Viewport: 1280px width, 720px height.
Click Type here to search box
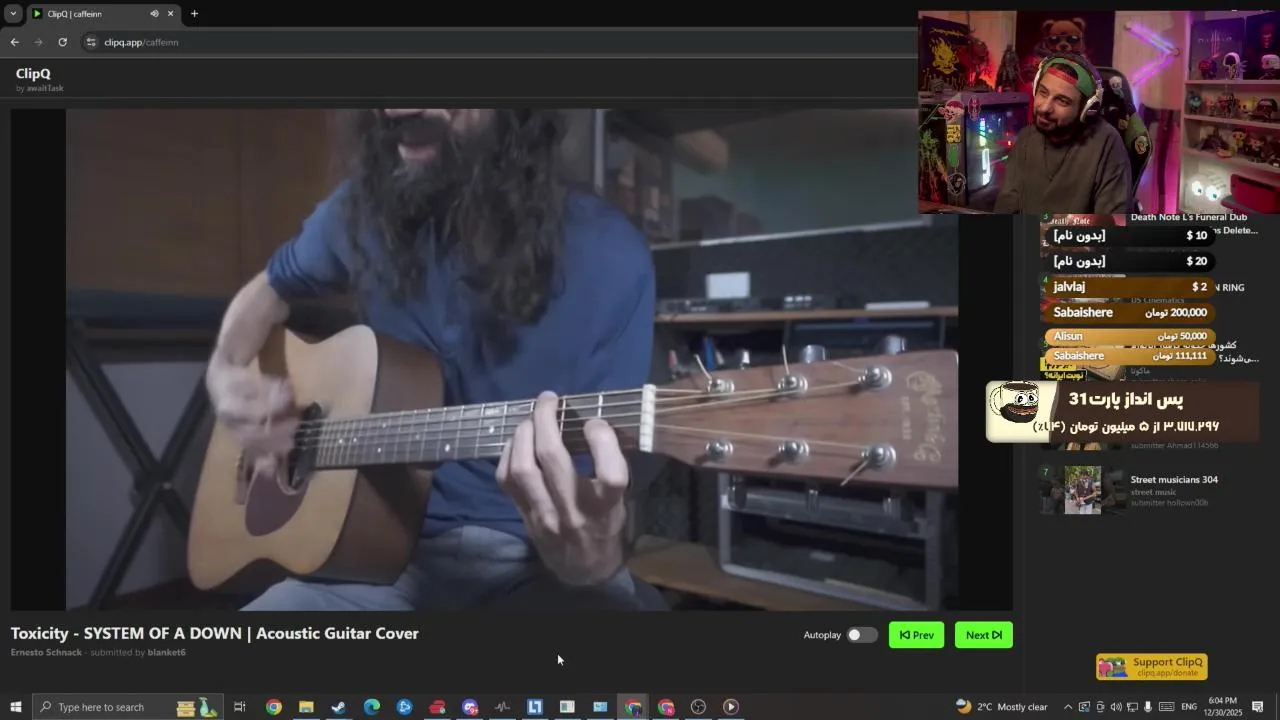(x=127, y=707)
